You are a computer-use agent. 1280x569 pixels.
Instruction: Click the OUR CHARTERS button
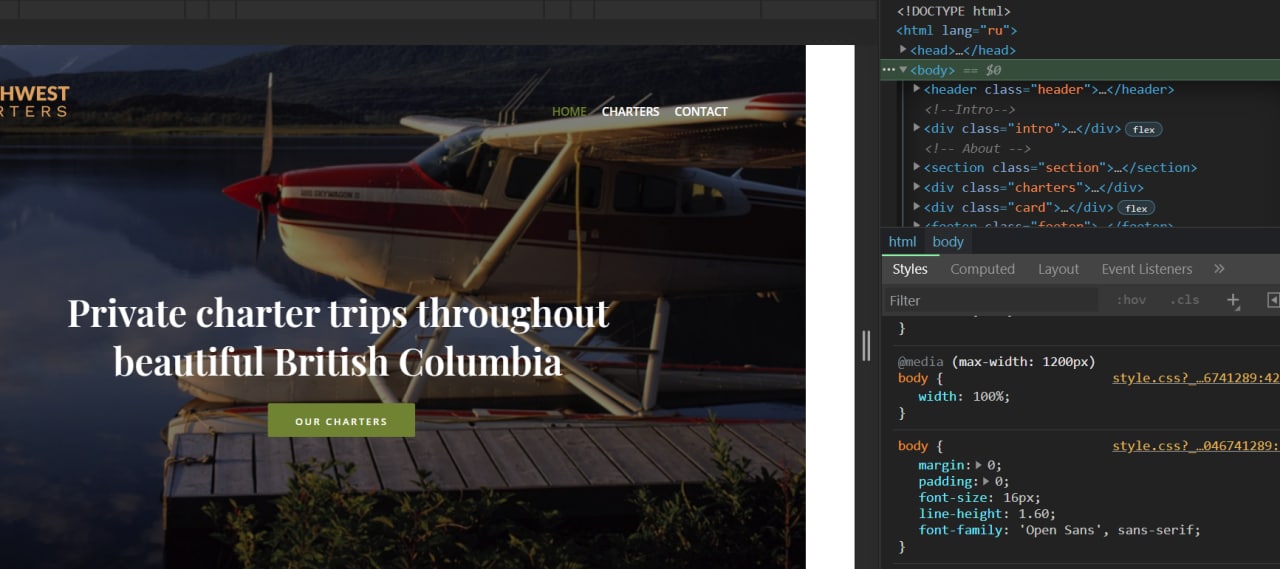pyautogui.click(x=341, y=421)
